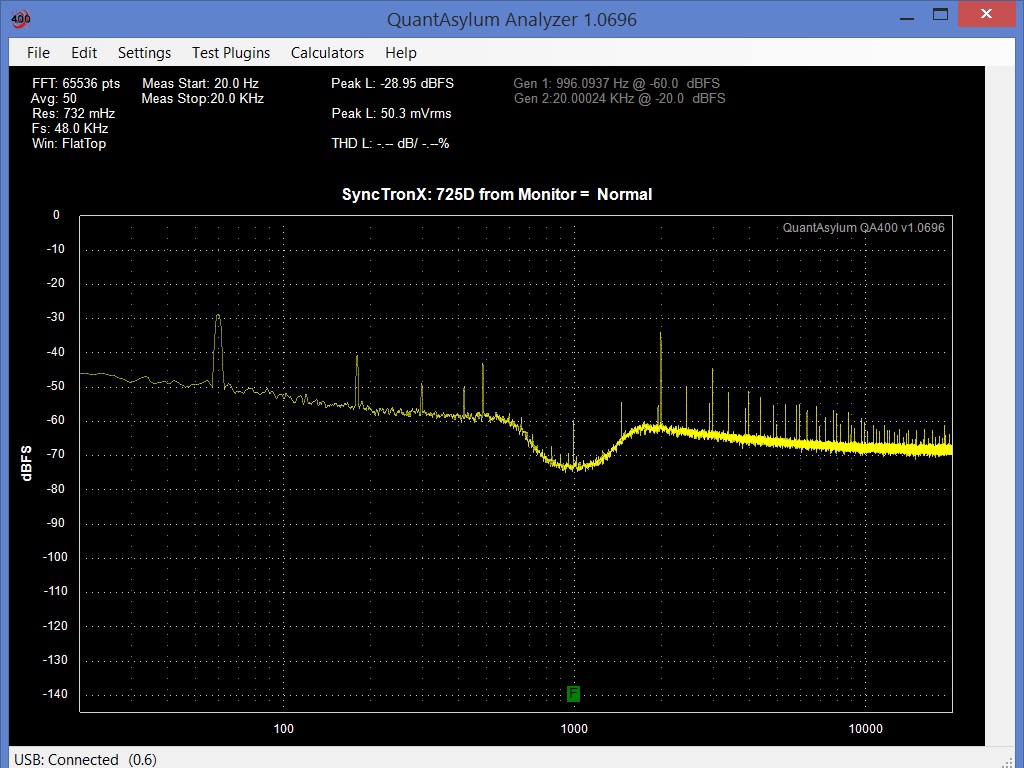Click the -140 dBFS axis label
1024x768 pixels.
55,694
